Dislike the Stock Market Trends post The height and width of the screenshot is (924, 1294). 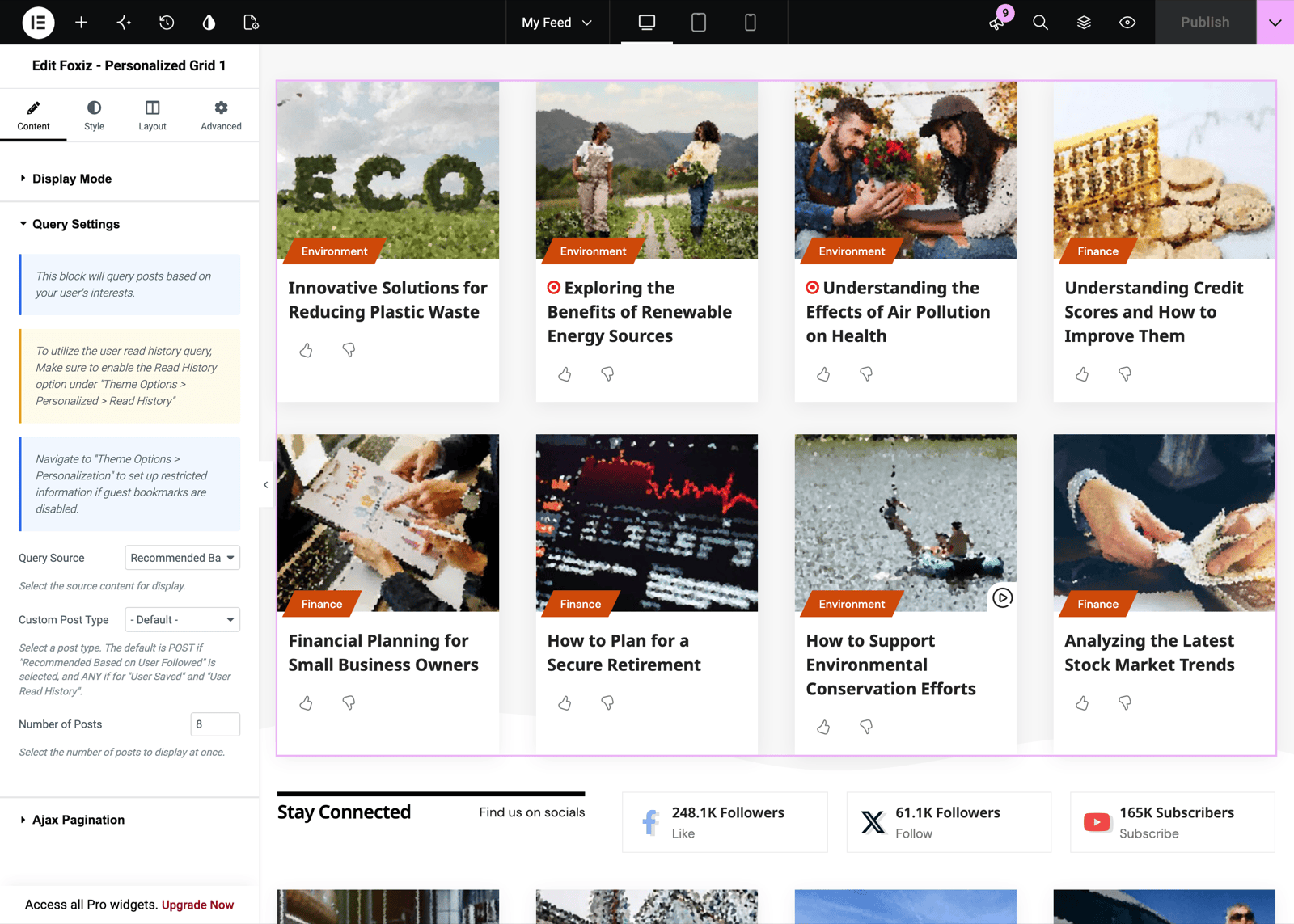tap(1125, 703)
